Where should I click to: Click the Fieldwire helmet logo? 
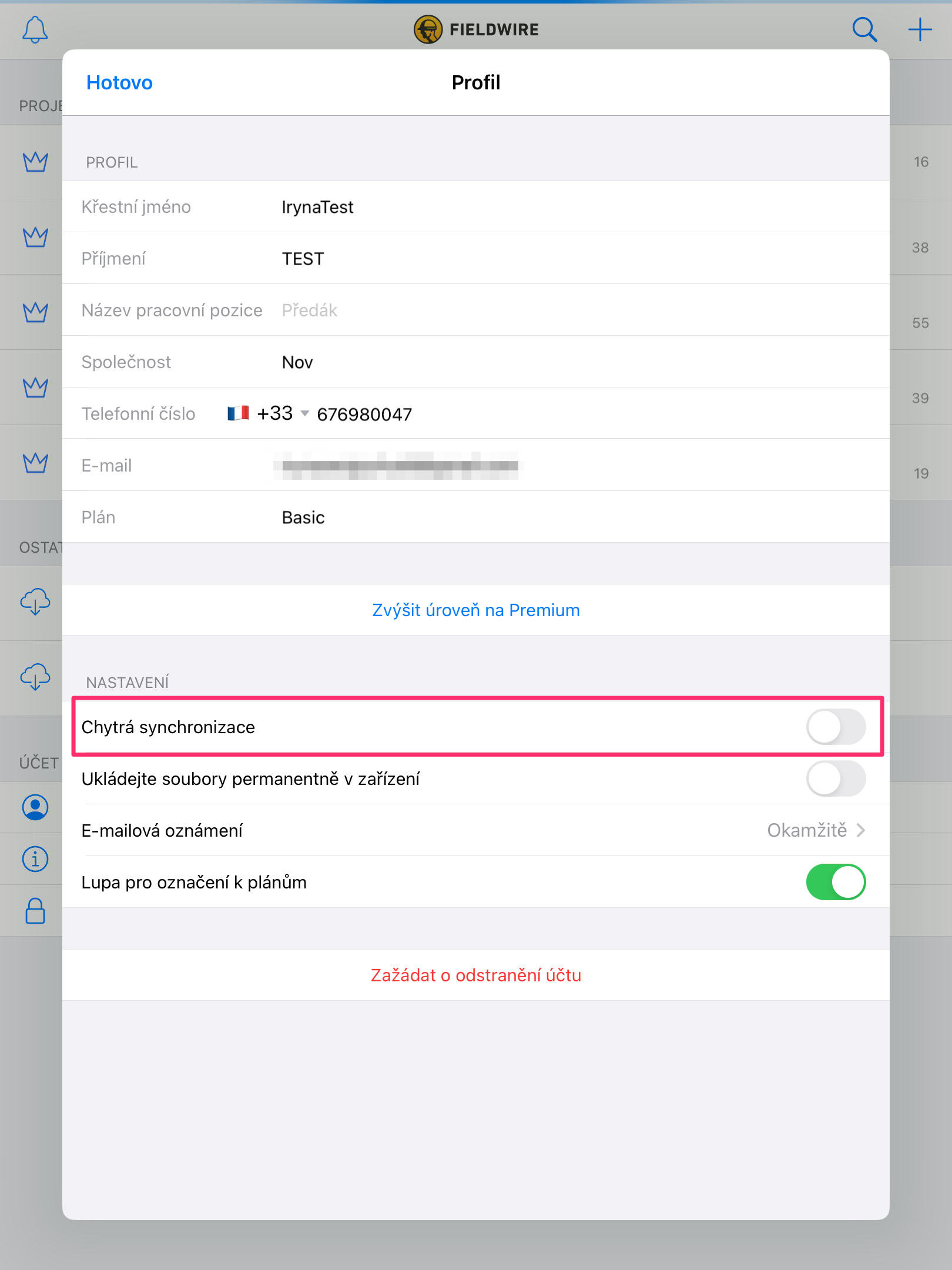pos(428,29)
